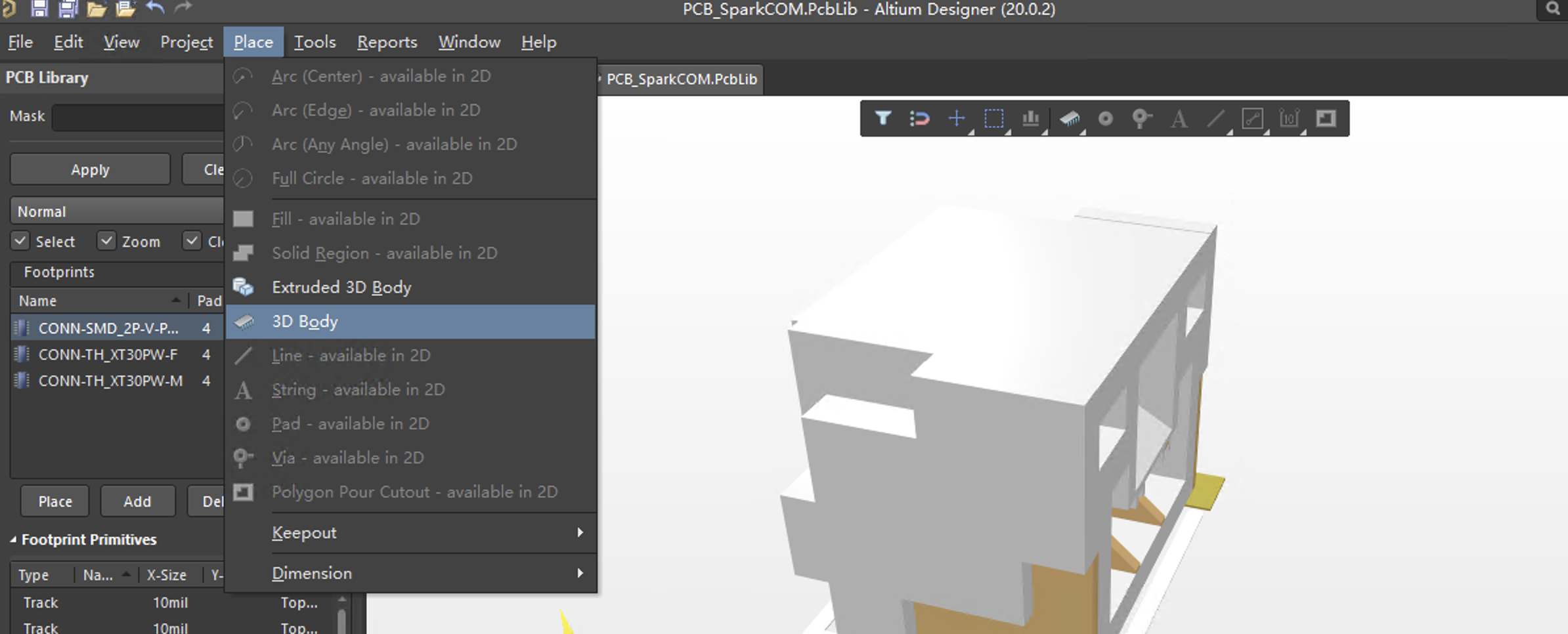Open the Tools menu
Image resolution: width=1568 pixels, height=634 pixels.
pos(315,42)
